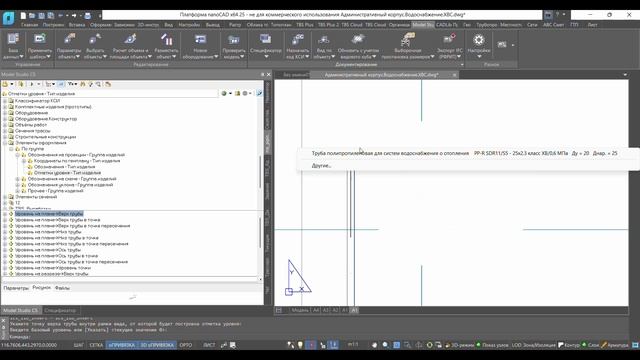Toggle оПРИВЯЗКА object snap in status bar
The image size is (640, 360).
click(121, 345)
